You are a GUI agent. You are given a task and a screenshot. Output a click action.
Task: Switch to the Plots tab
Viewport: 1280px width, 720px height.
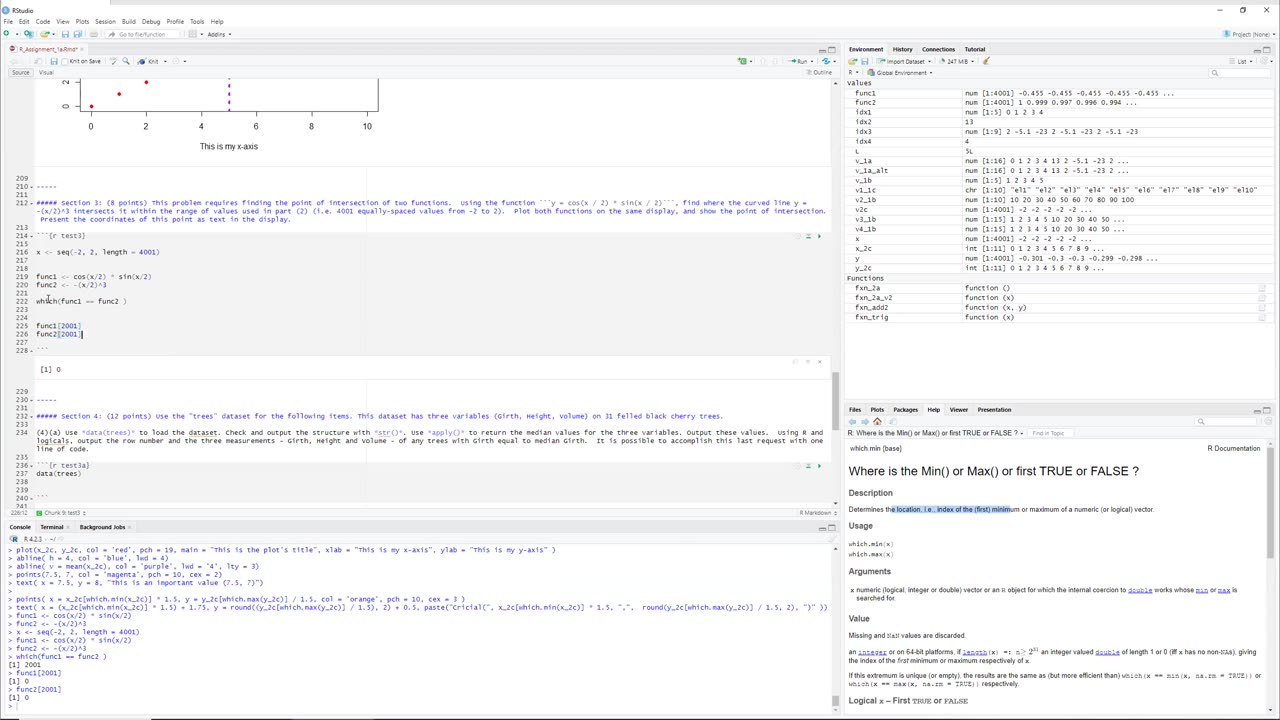[877, 410]
